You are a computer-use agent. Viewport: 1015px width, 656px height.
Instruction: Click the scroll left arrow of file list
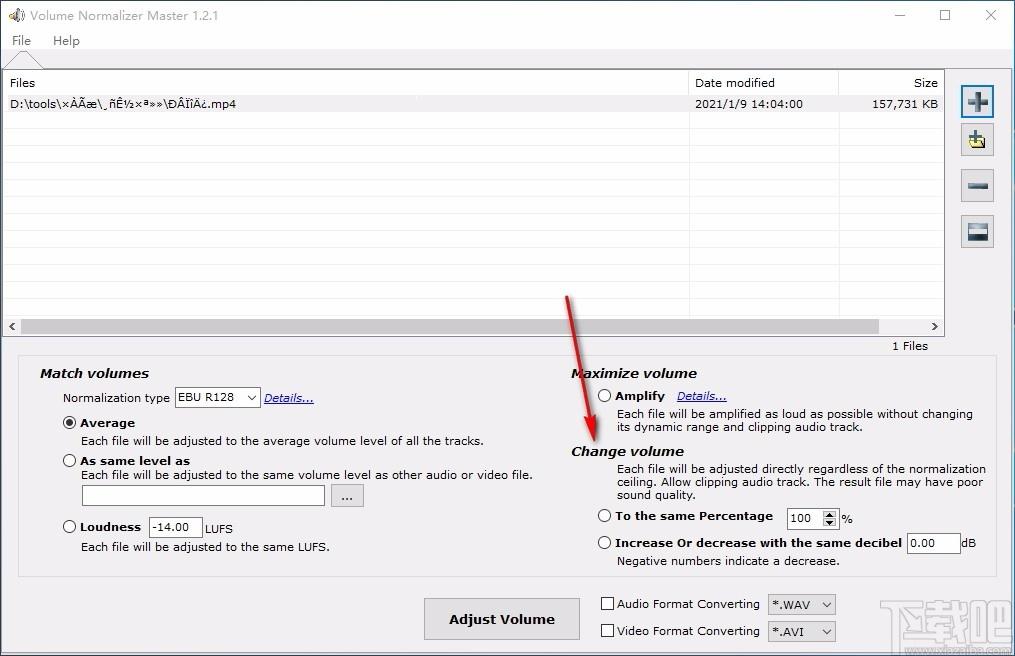click(x=12, y=326)
